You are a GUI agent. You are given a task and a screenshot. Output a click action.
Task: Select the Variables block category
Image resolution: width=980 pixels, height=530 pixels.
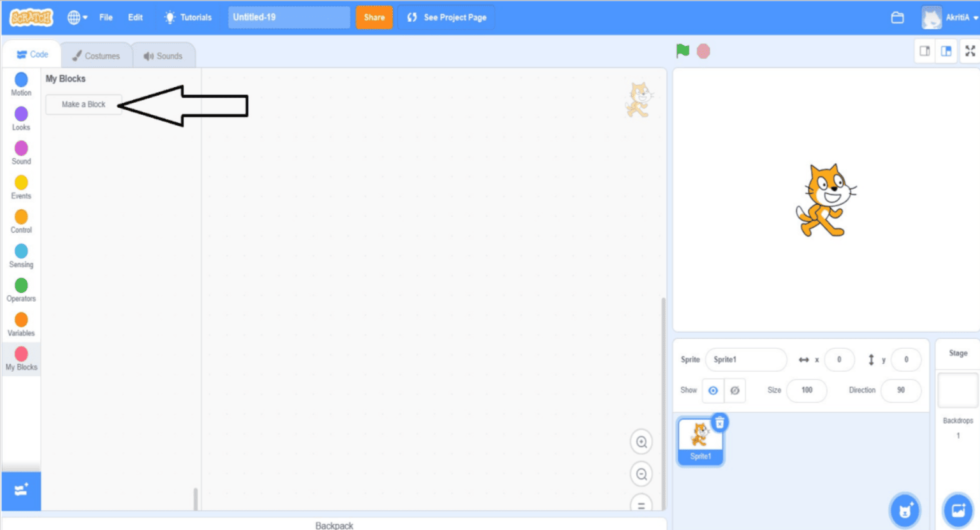(21, 324)
